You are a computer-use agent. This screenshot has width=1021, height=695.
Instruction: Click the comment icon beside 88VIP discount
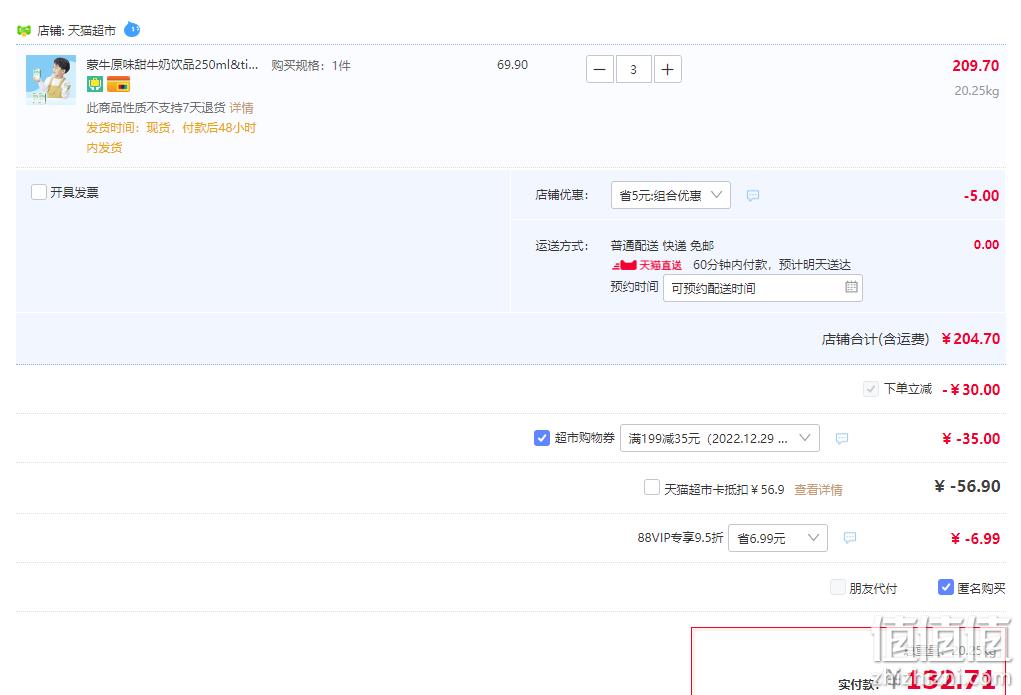click(x=850, y=537)
